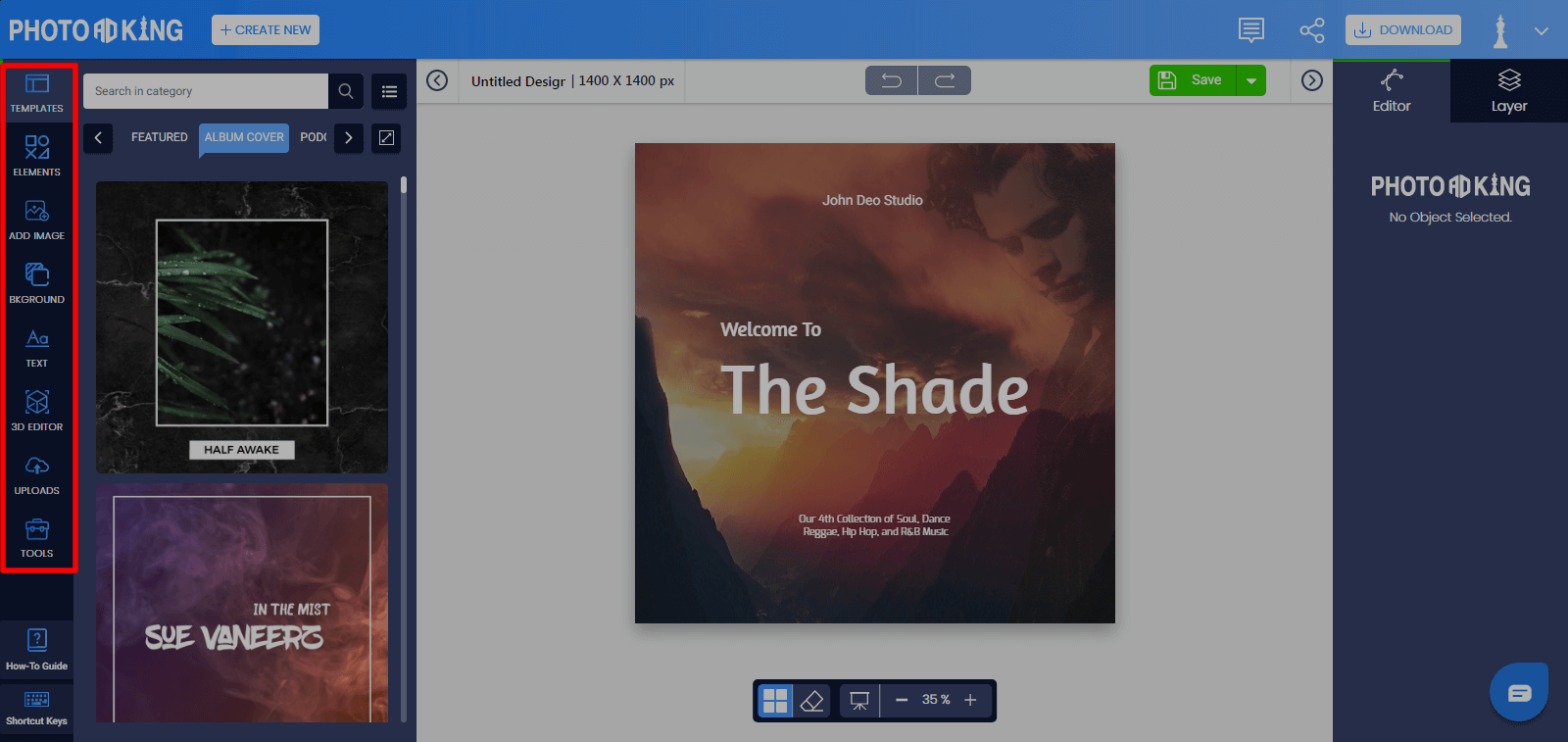Increase zoom with the plus button
The width and height of the screenshot is (1568, 742).
coord(970,700)
